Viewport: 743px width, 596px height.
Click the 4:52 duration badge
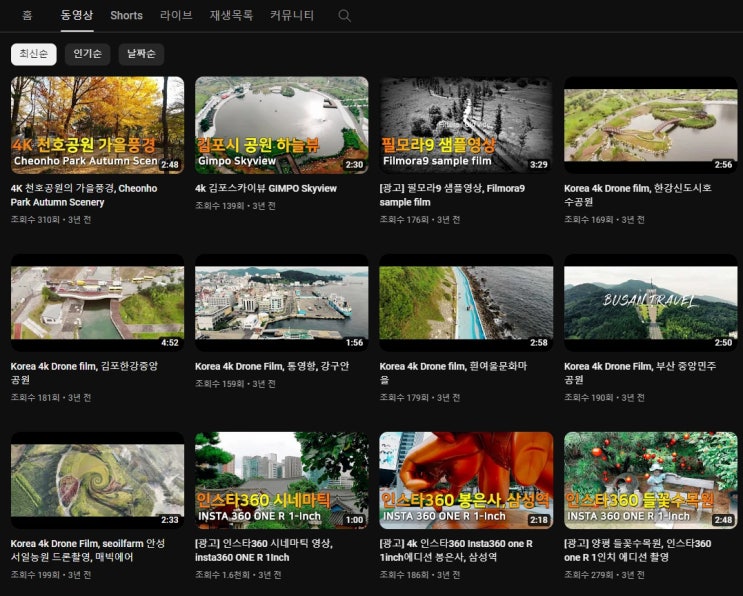[170, 343]
